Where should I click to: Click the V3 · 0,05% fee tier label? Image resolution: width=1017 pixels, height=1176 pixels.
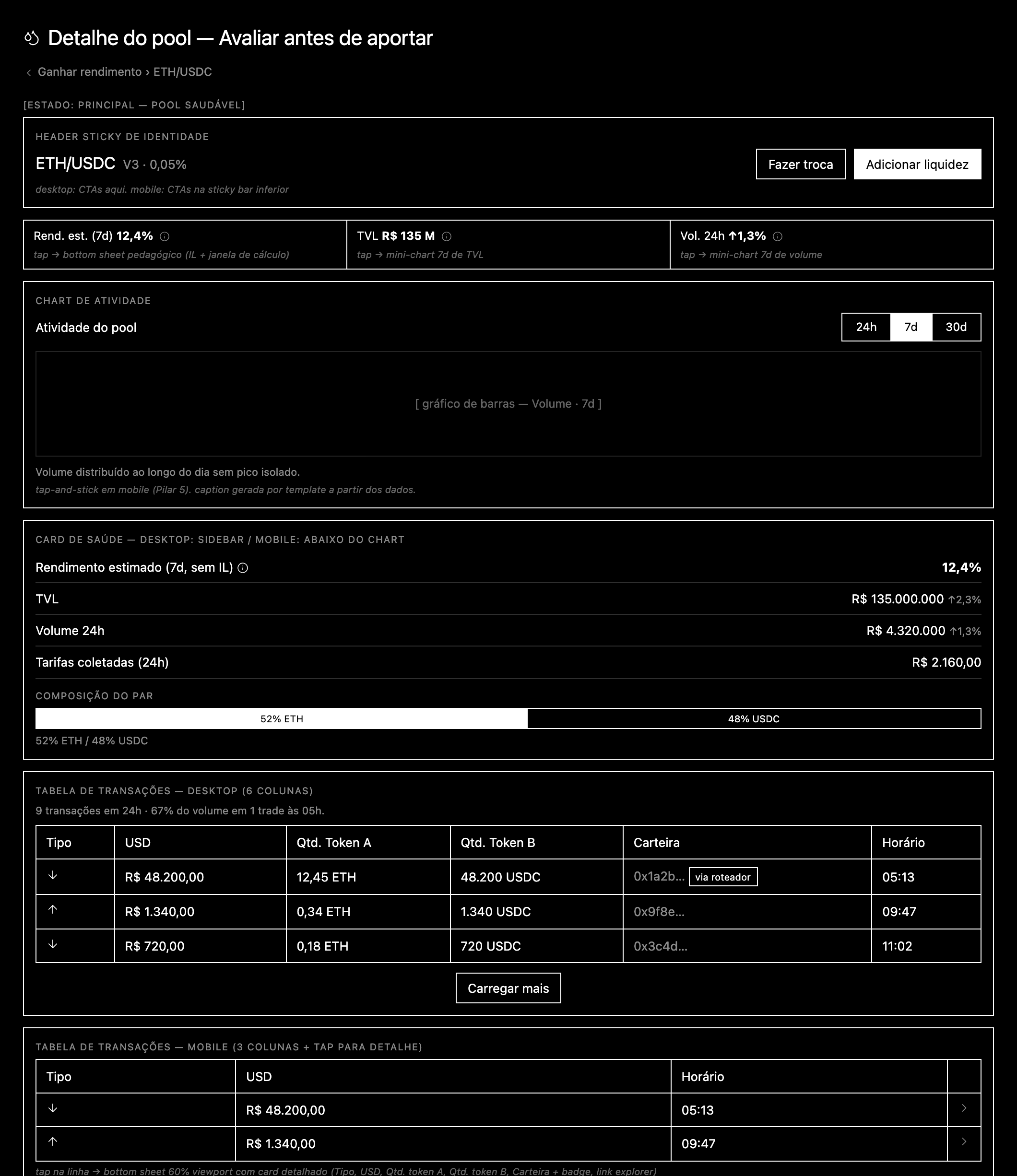click(154, 165)
